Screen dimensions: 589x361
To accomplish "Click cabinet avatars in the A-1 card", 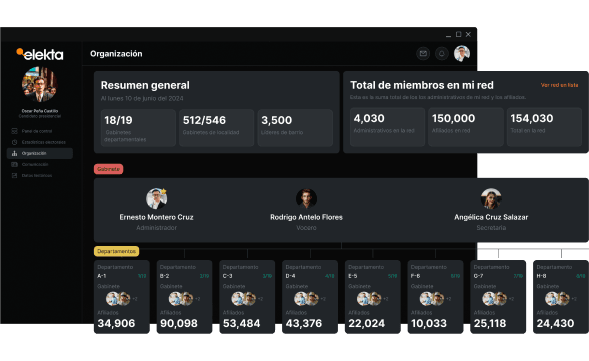I will point(118,299).
